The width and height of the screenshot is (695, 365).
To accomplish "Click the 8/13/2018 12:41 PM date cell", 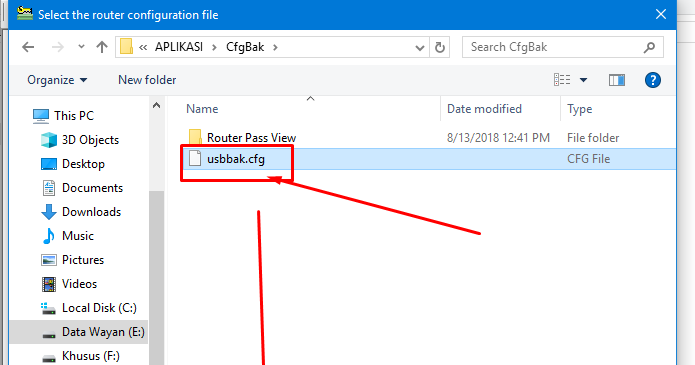I will tap(498, 138).
